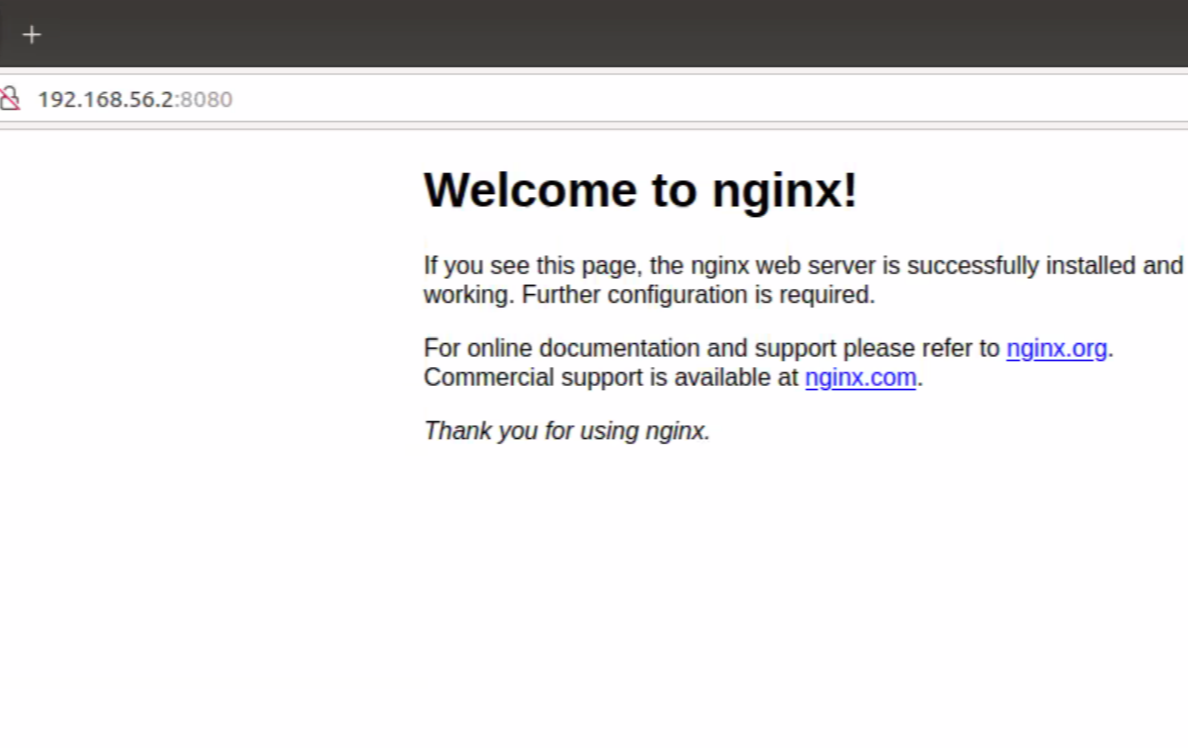Click the insecure connection padlock icon
This screenshot has height=748, width=1188.
coord(9,99)
